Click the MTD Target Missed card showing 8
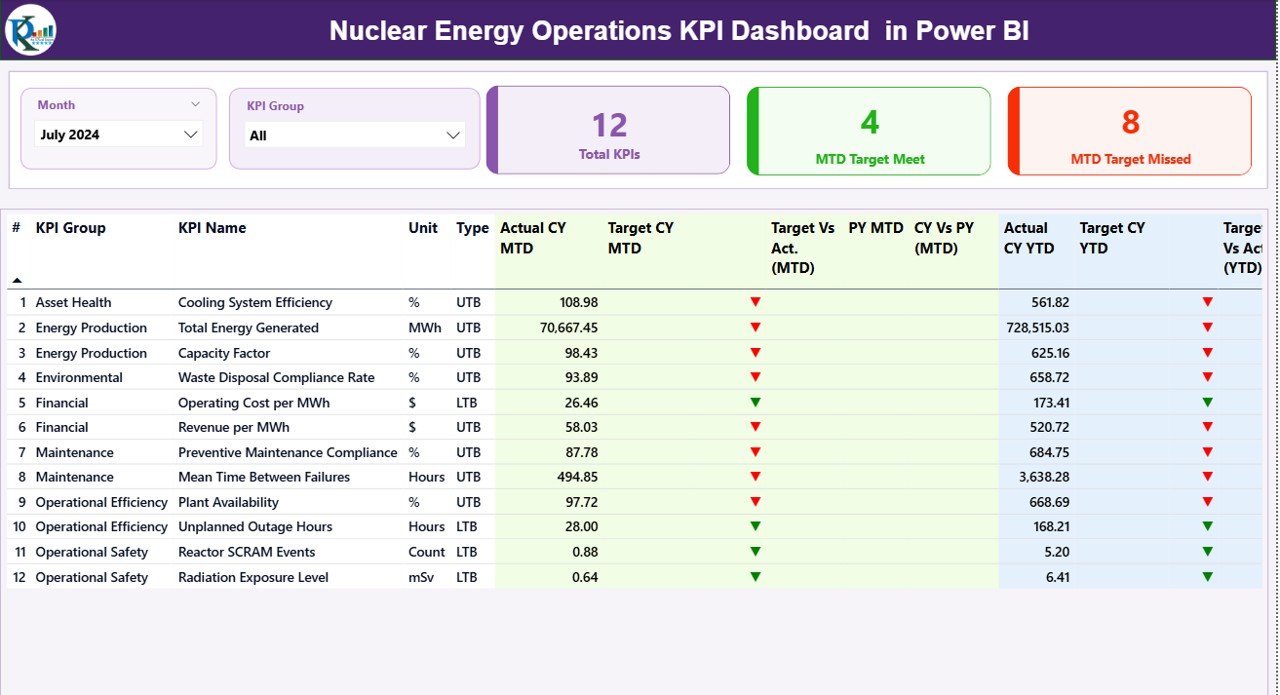This screenshot has height=695, width=1280. pyautogui.click(x=1129, y=130)
